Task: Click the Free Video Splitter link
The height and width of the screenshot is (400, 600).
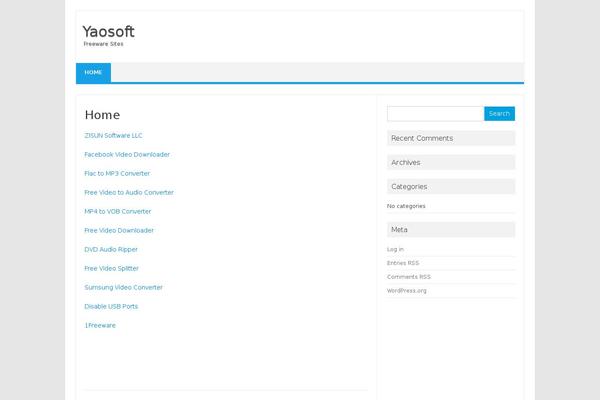Action: click(111, 268)
